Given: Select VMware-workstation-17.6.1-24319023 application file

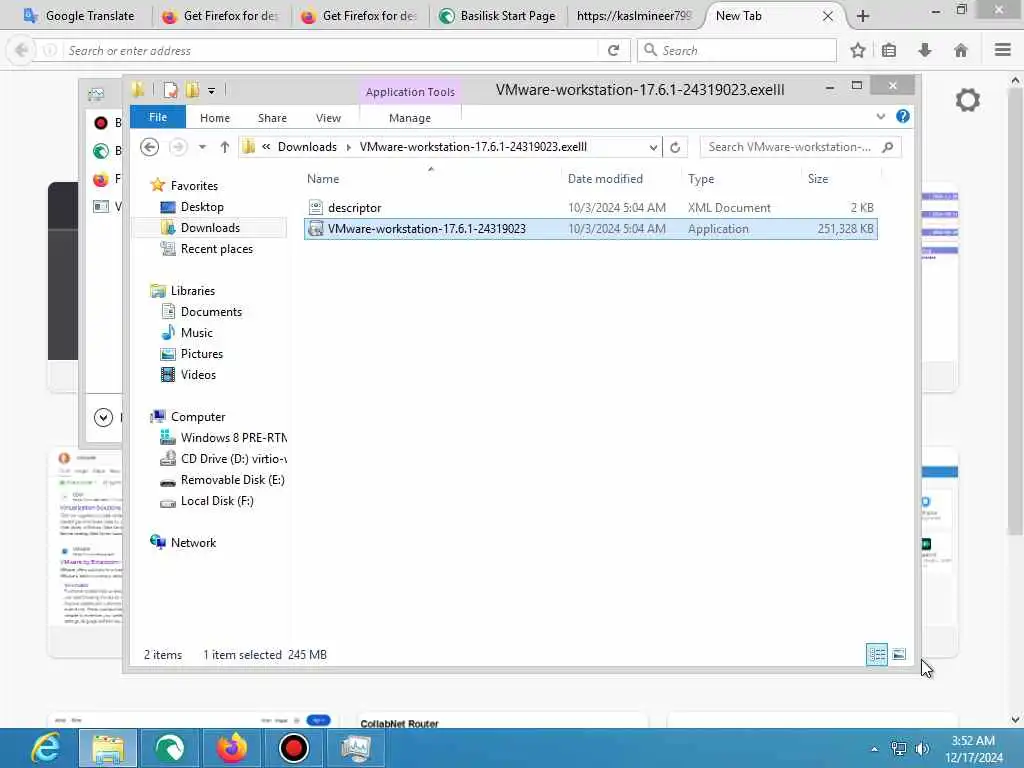Looking at the screenshot, I should point(590,229).
